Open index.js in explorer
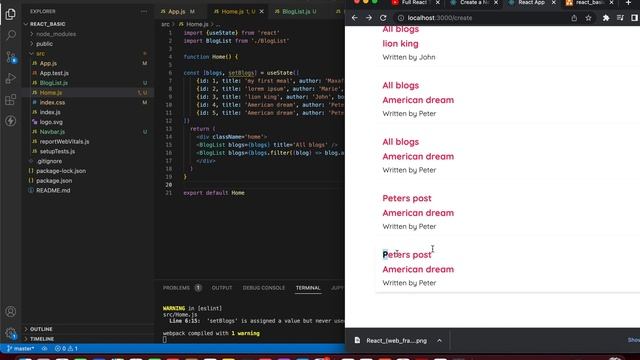640x360 pixels. [x=50, y=112]
